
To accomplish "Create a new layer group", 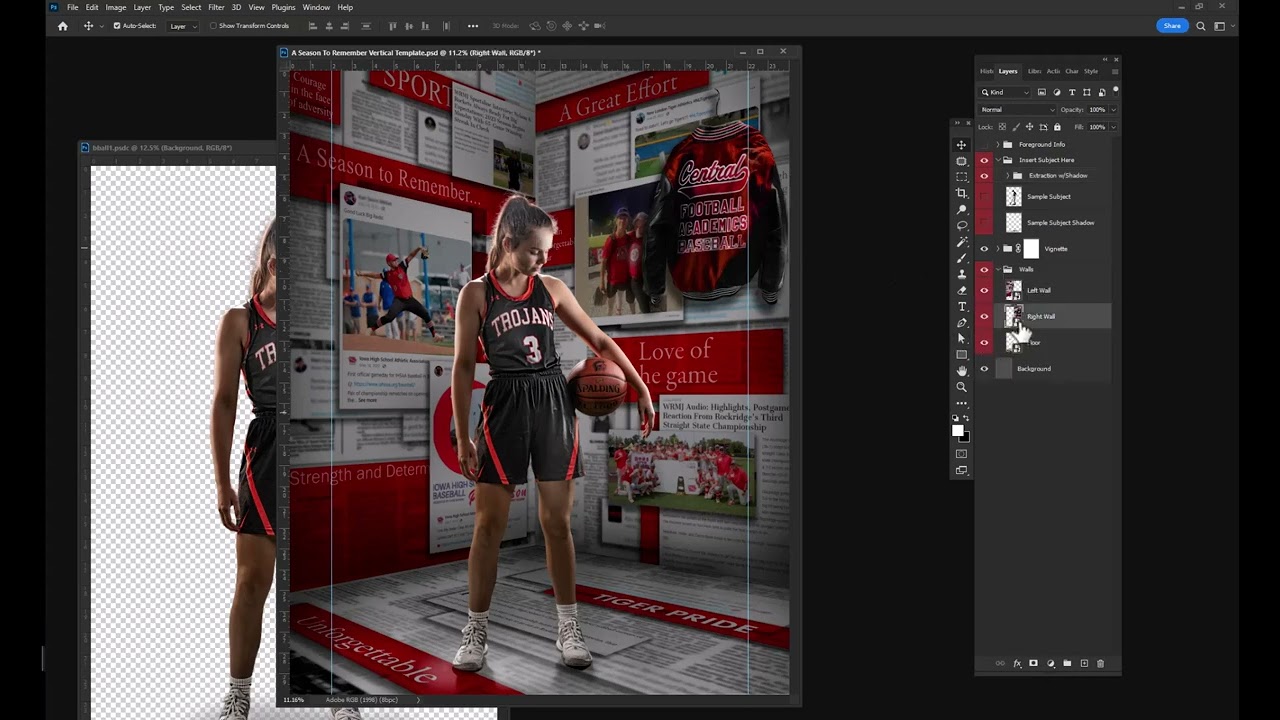I will [1067, 663].
